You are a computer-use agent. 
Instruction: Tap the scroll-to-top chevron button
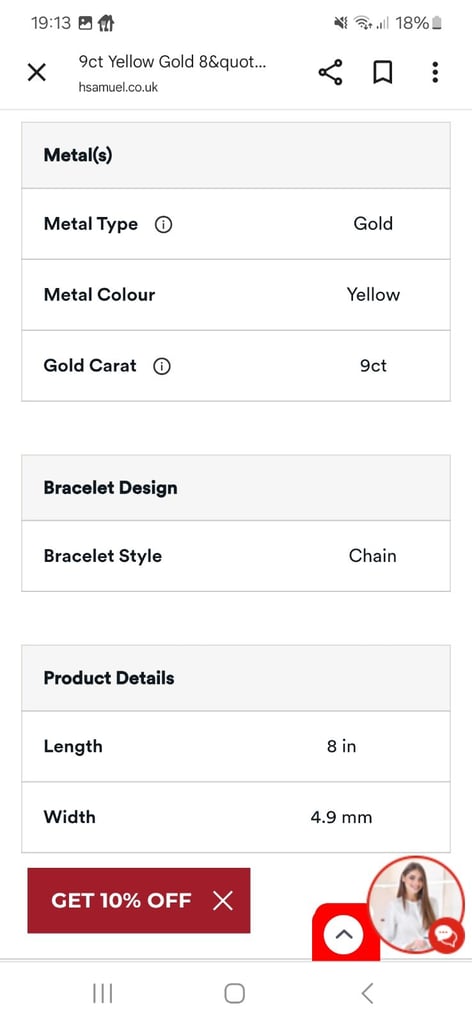(343, 934)
